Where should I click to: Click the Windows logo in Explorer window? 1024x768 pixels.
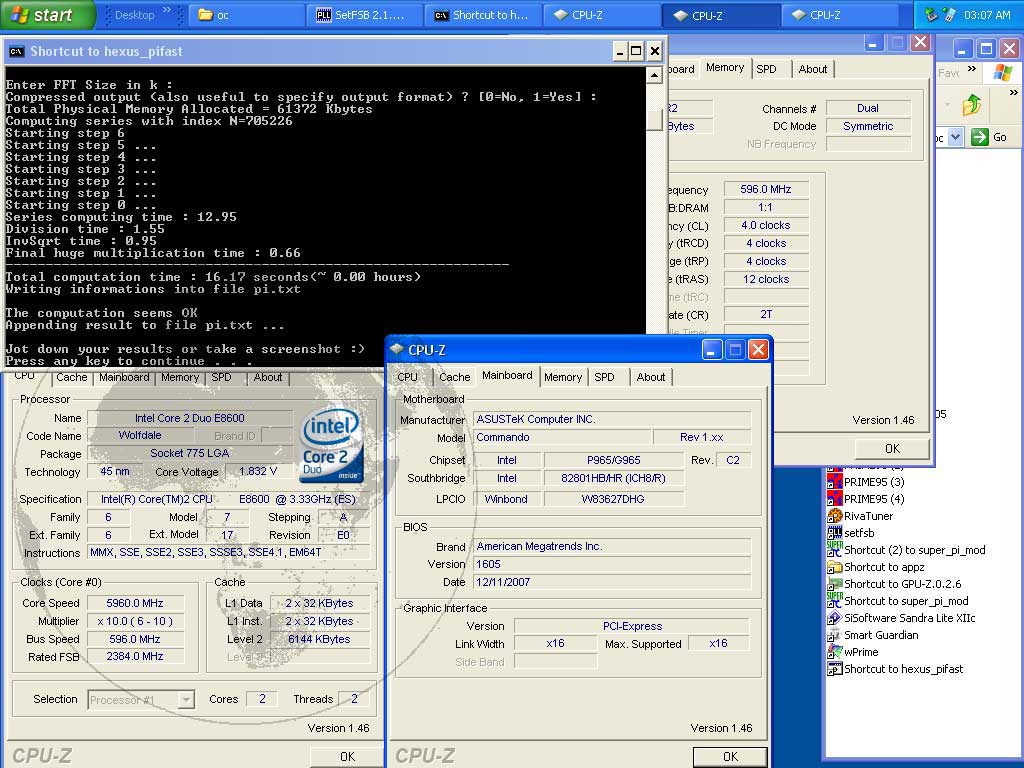[x=1002, y=72]
